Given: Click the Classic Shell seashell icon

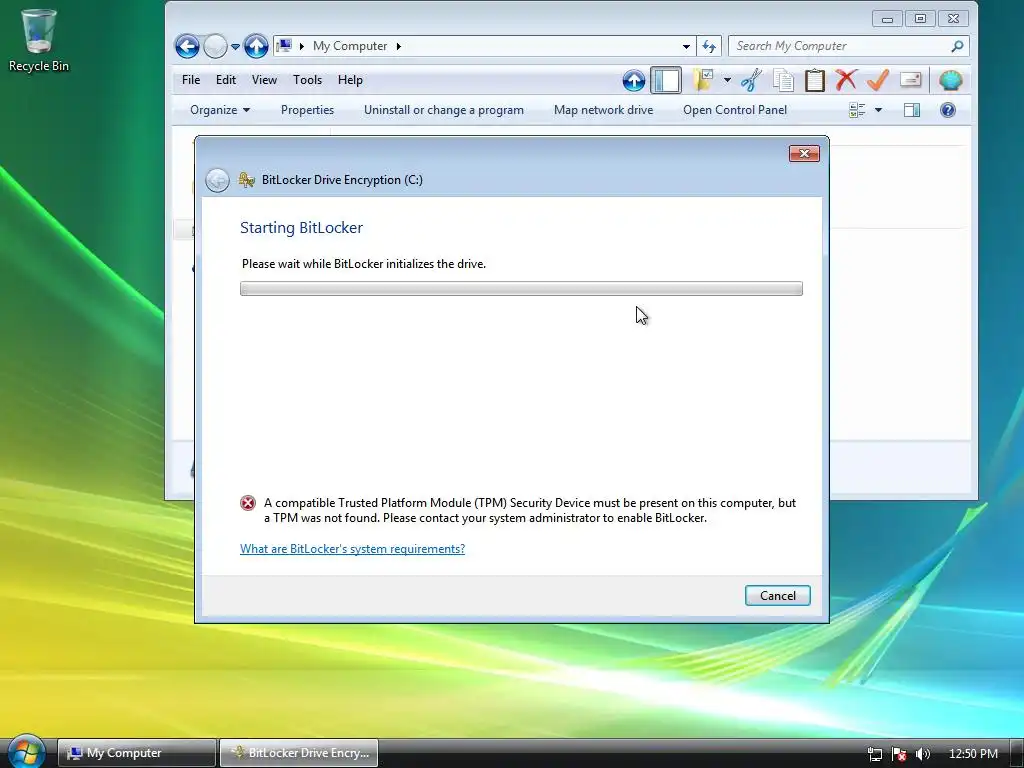Looking at the screenshot, I should (950, 80).
